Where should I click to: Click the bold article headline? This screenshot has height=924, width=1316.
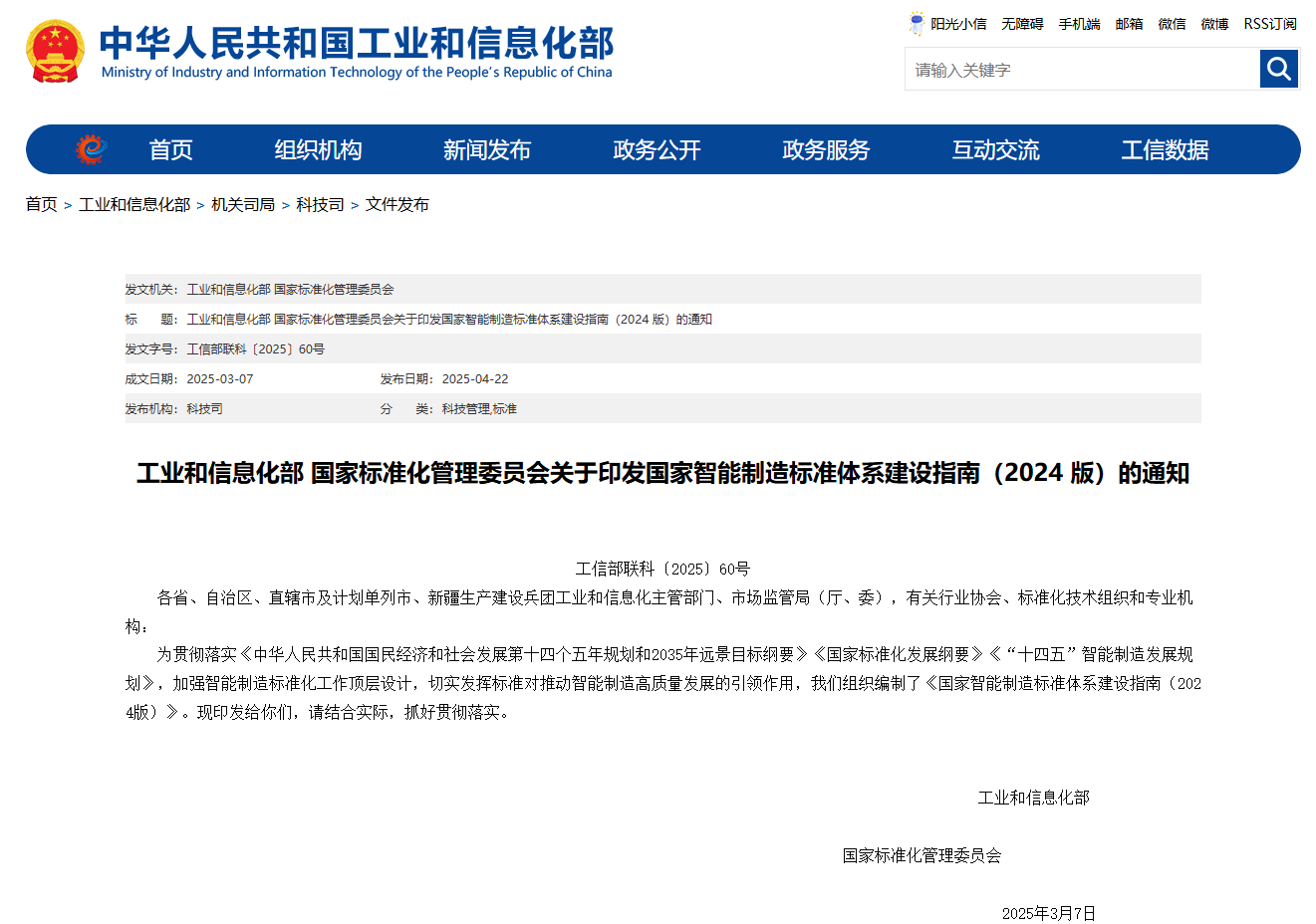click(662, 473)
